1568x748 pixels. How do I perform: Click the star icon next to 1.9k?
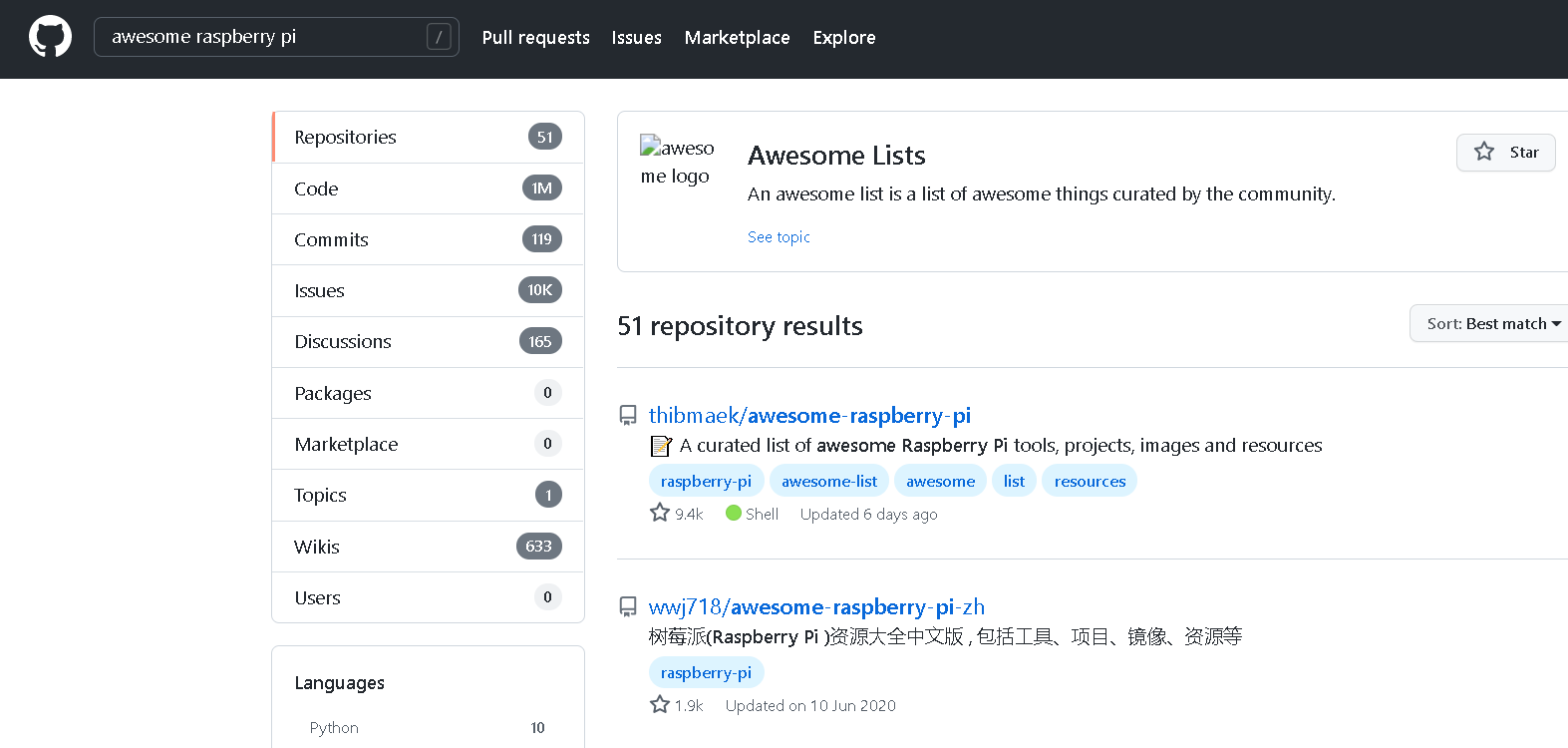[x=660, y=704]
